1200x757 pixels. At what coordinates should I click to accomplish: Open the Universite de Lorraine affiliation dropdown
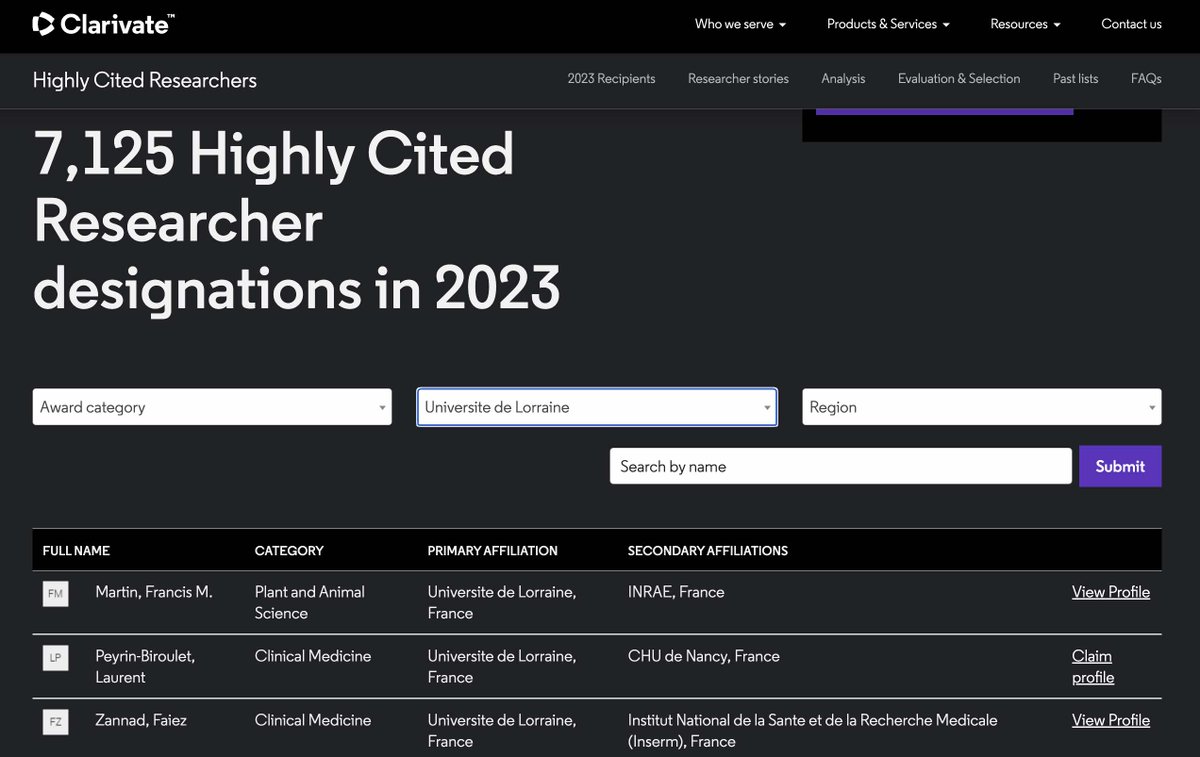point(597,407)
